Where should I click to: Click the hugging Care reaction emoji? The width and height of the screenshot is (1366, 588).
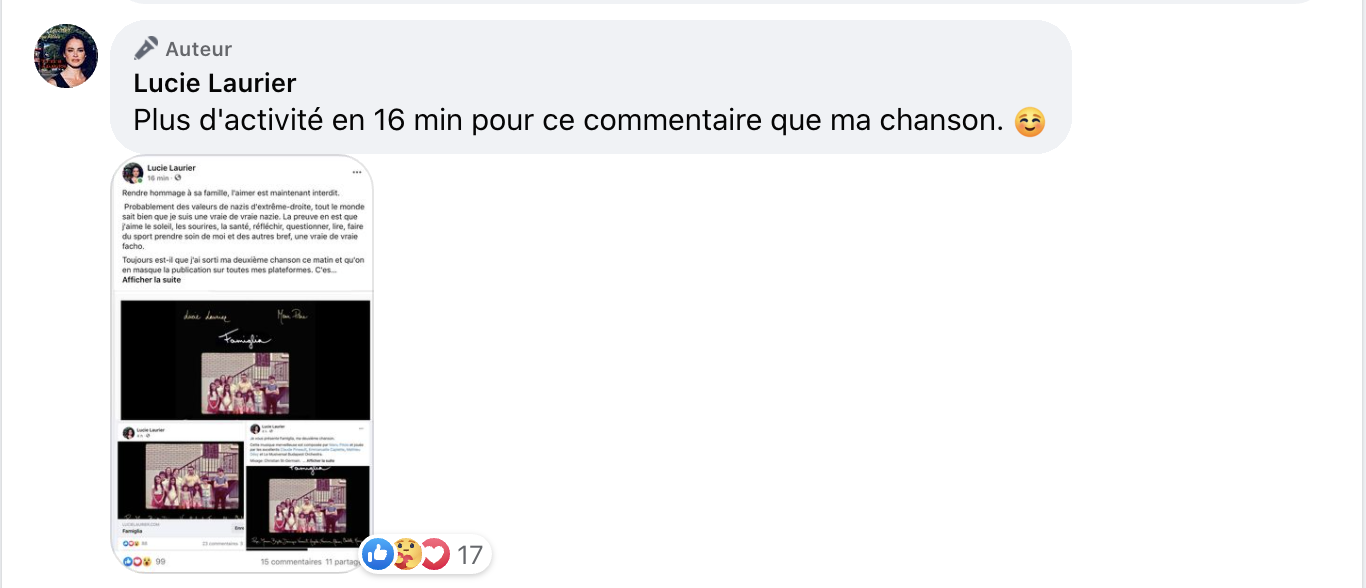[406, 553]
